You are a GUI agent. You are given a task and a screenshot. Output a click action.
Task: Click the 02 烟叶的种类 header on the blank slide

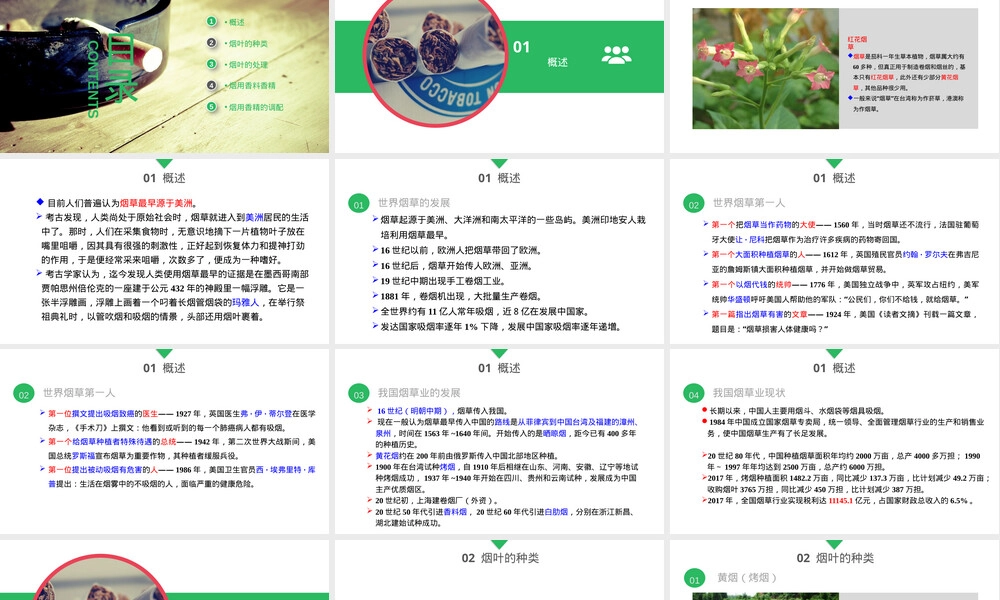click(x=500, y=558)
